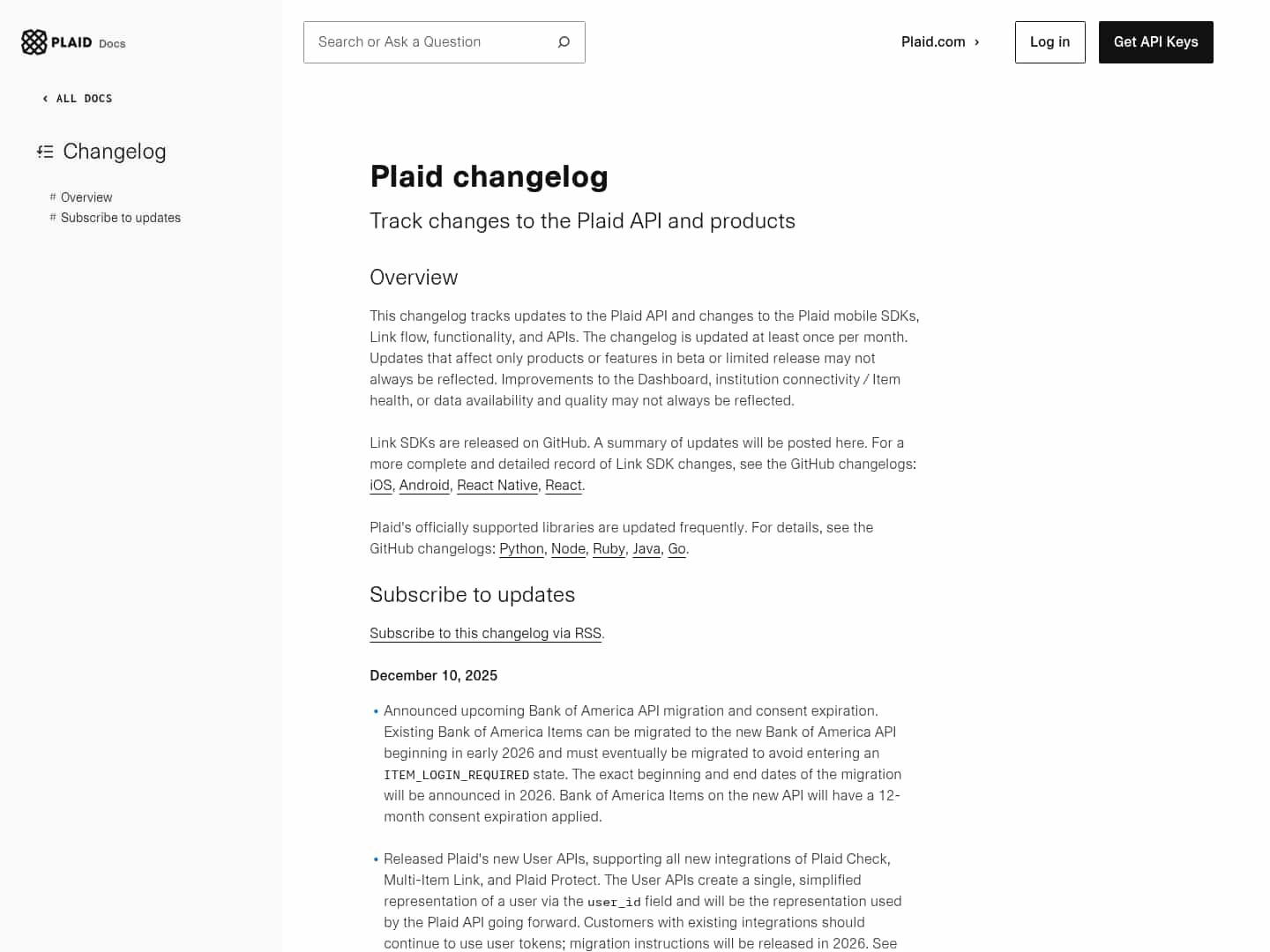1270x952 pixels.
Task: Expand the ALL DOCS navigation
Action: coord(84,98)
